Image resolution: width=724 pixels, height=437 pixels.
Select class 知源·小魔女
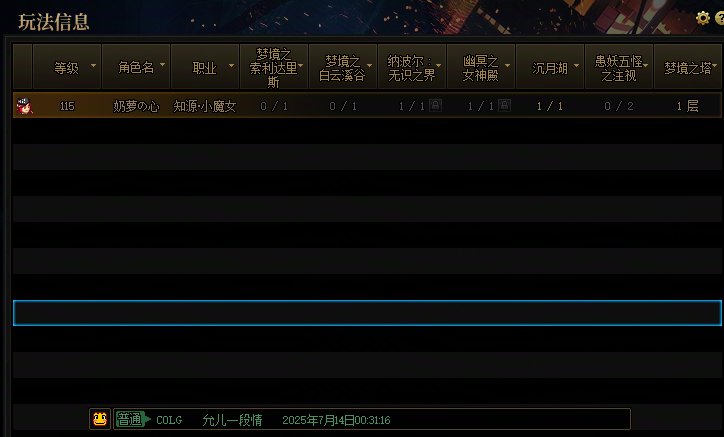tap(205, 106)
